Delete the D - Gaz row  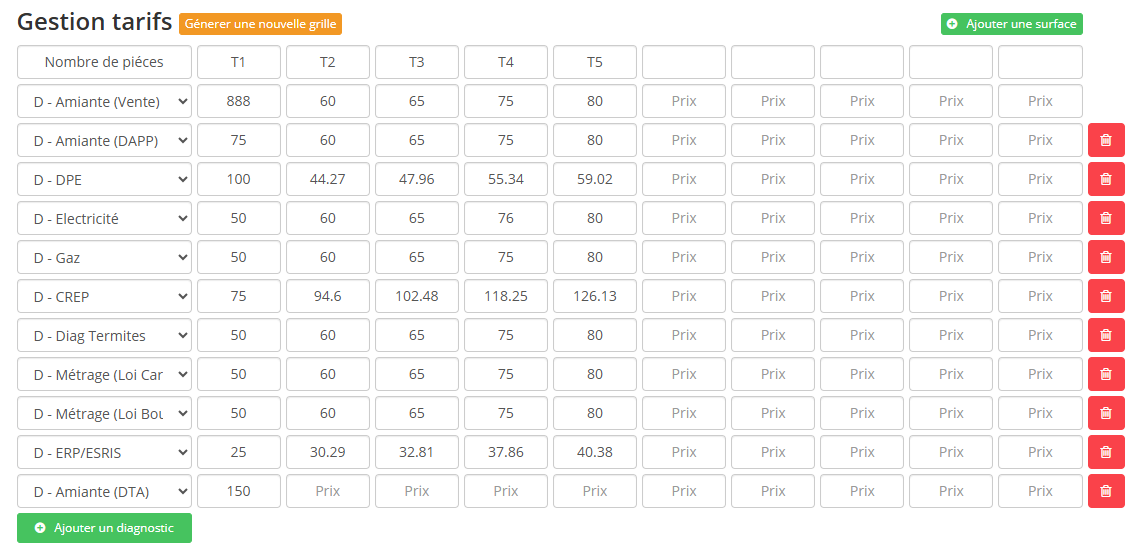[x=1105, y=258]
